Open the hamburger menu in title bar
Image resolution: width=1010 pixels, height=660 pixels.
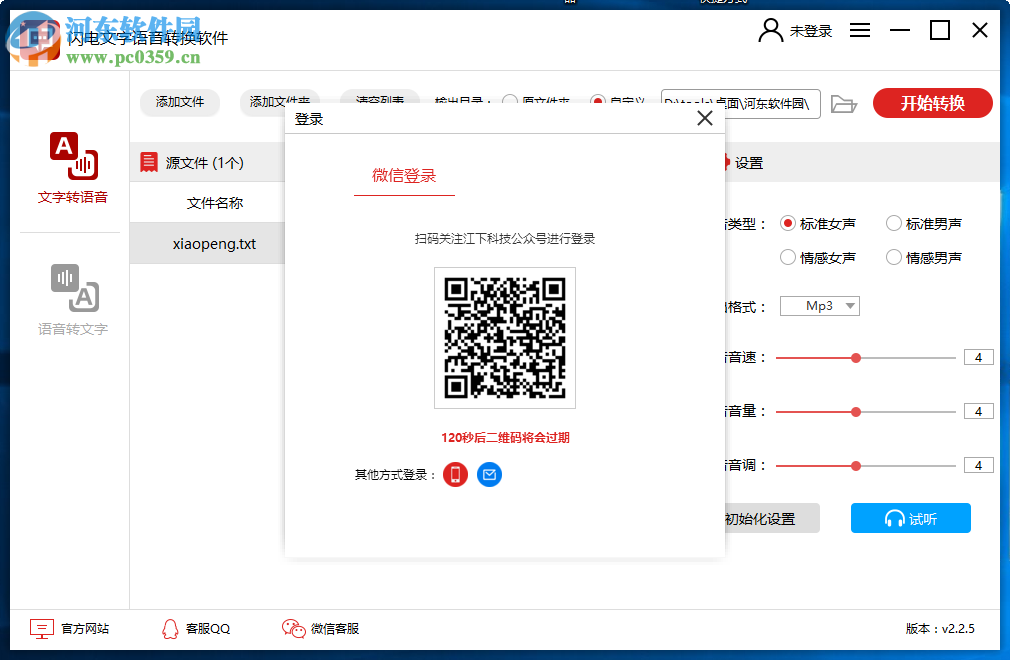[860, 30]
